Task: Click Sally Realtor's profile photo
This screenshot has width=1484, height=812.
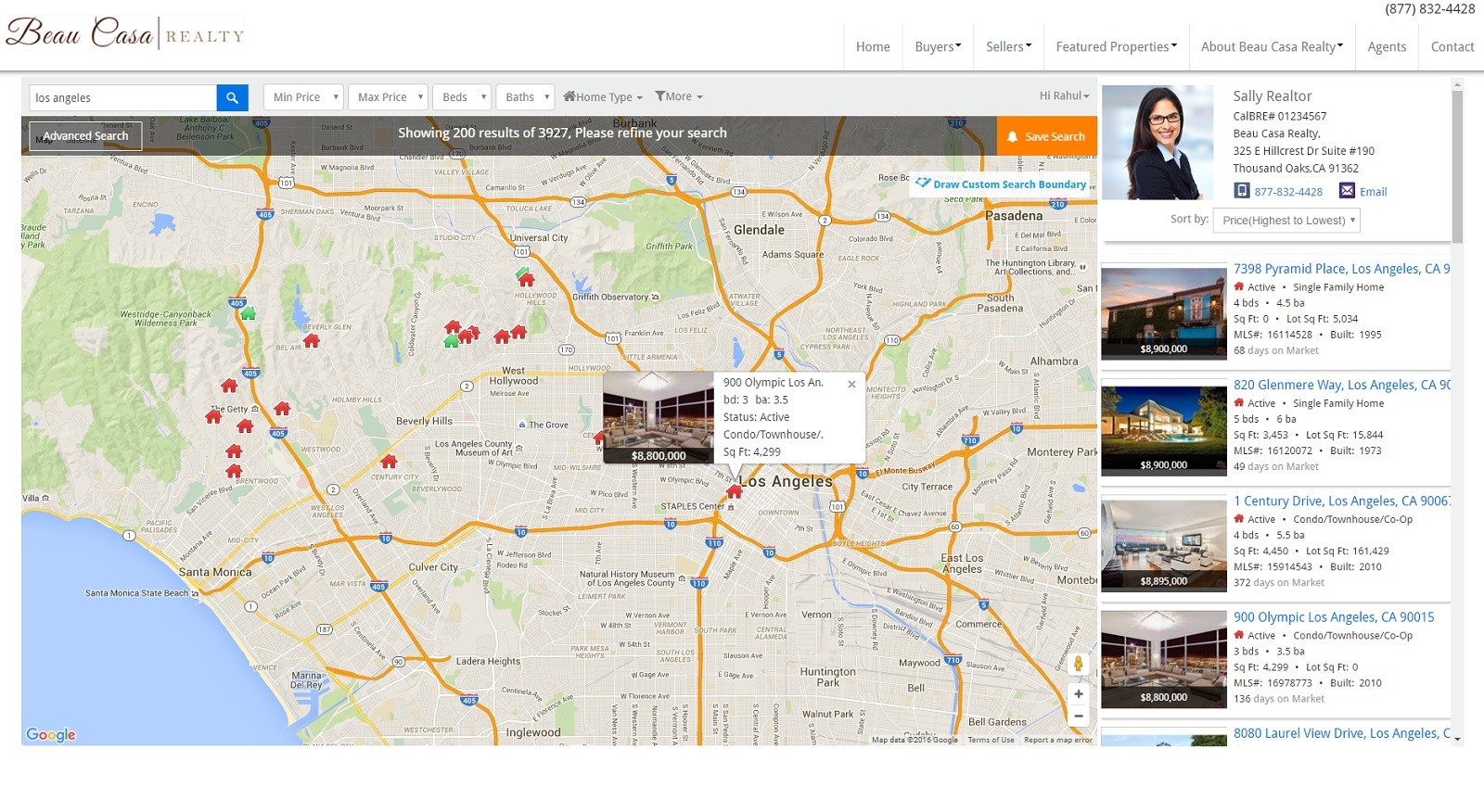Action: tap(1158, 143)
